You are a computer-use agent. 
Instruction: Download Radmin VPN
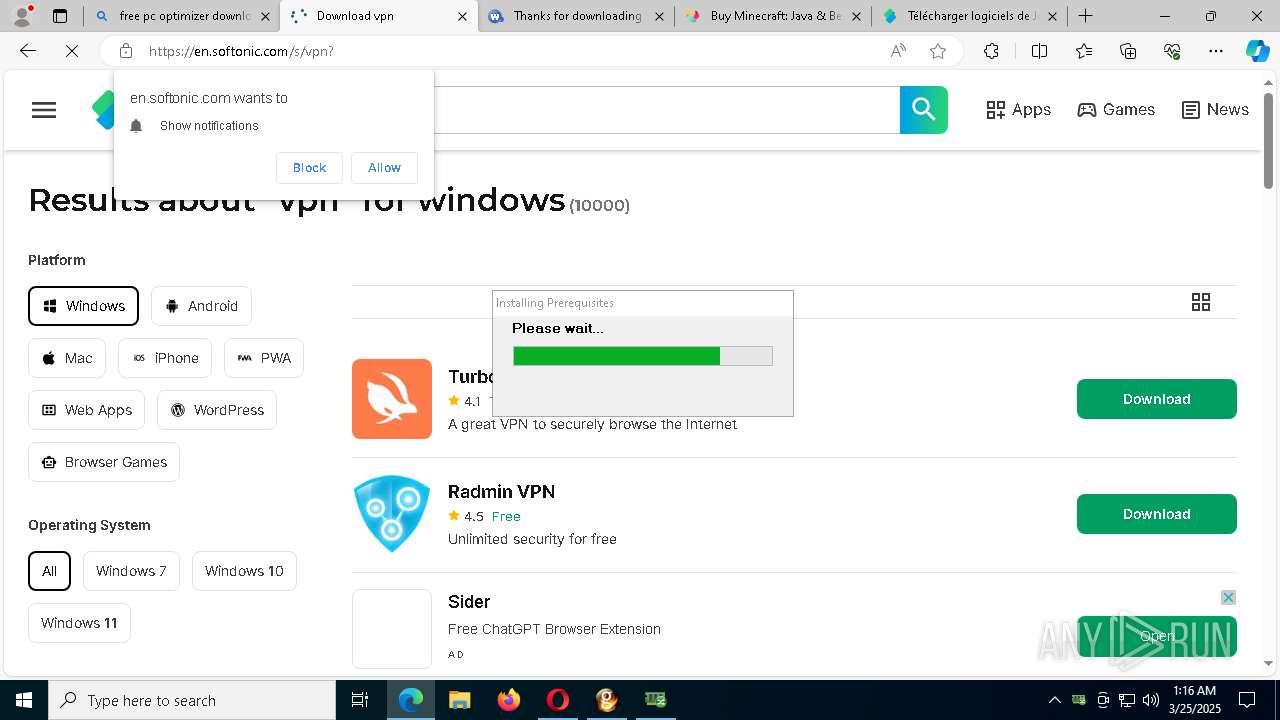tap(1157, 514)
